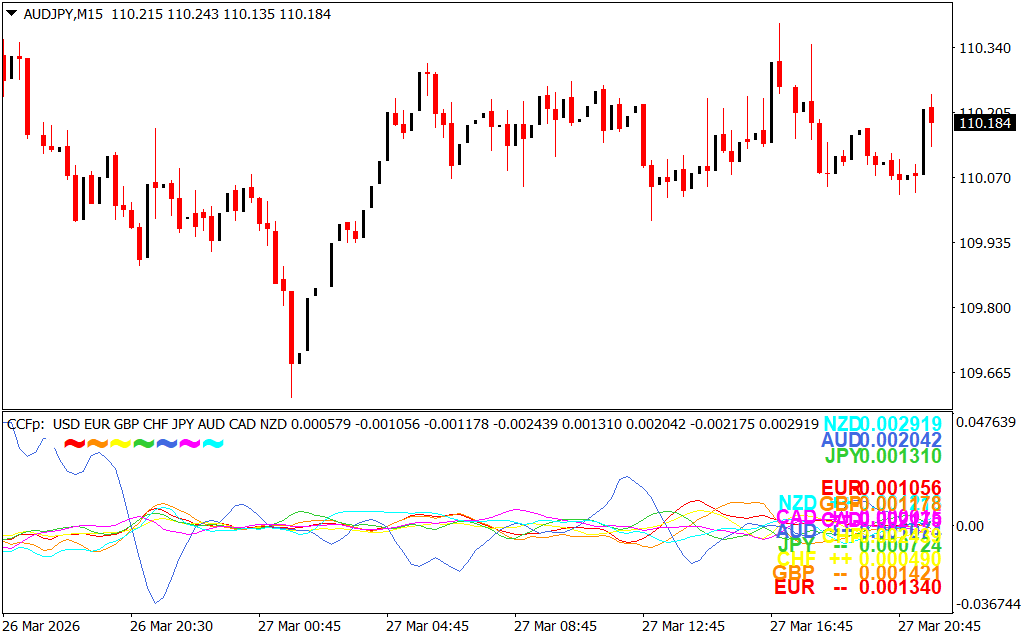Click the 0.047639 indicator scale value
The image size is (1024, 640).
tap(987, 423)
